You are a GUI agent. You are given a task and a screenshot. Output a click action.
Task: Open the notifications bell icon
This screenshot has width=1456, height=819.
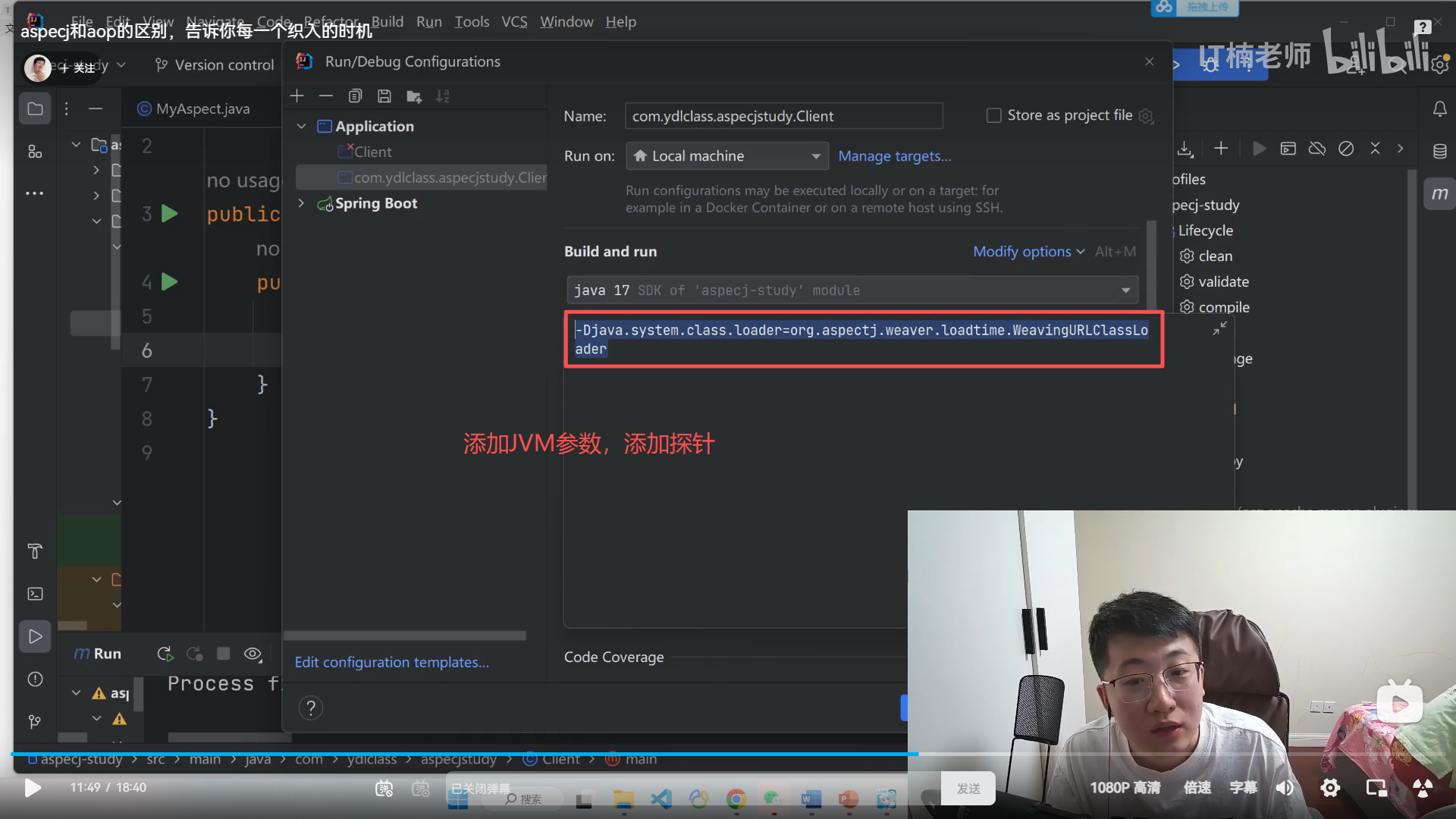[x=1439, y=109]
